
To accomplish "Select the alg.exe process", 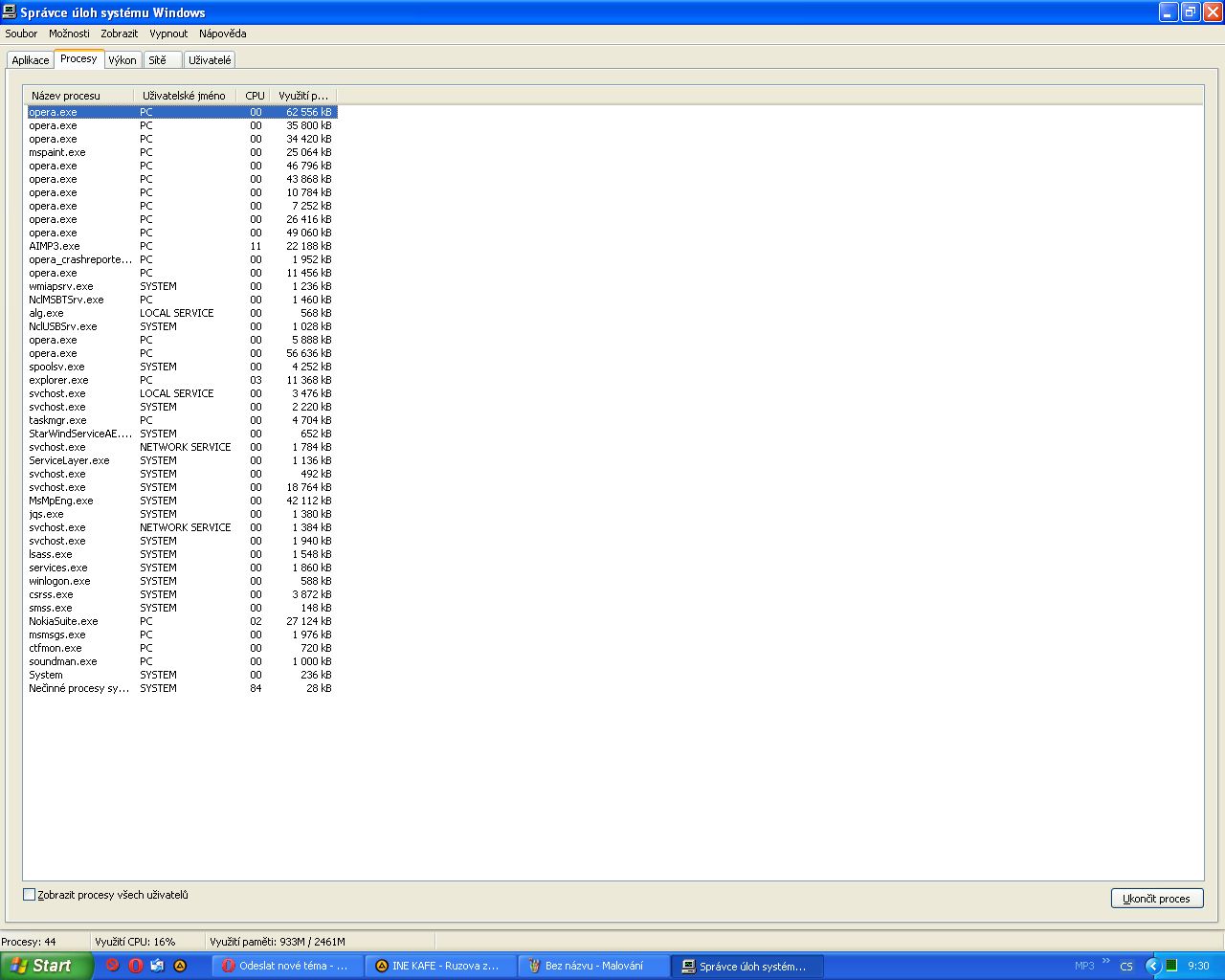I will pos(182,313).
